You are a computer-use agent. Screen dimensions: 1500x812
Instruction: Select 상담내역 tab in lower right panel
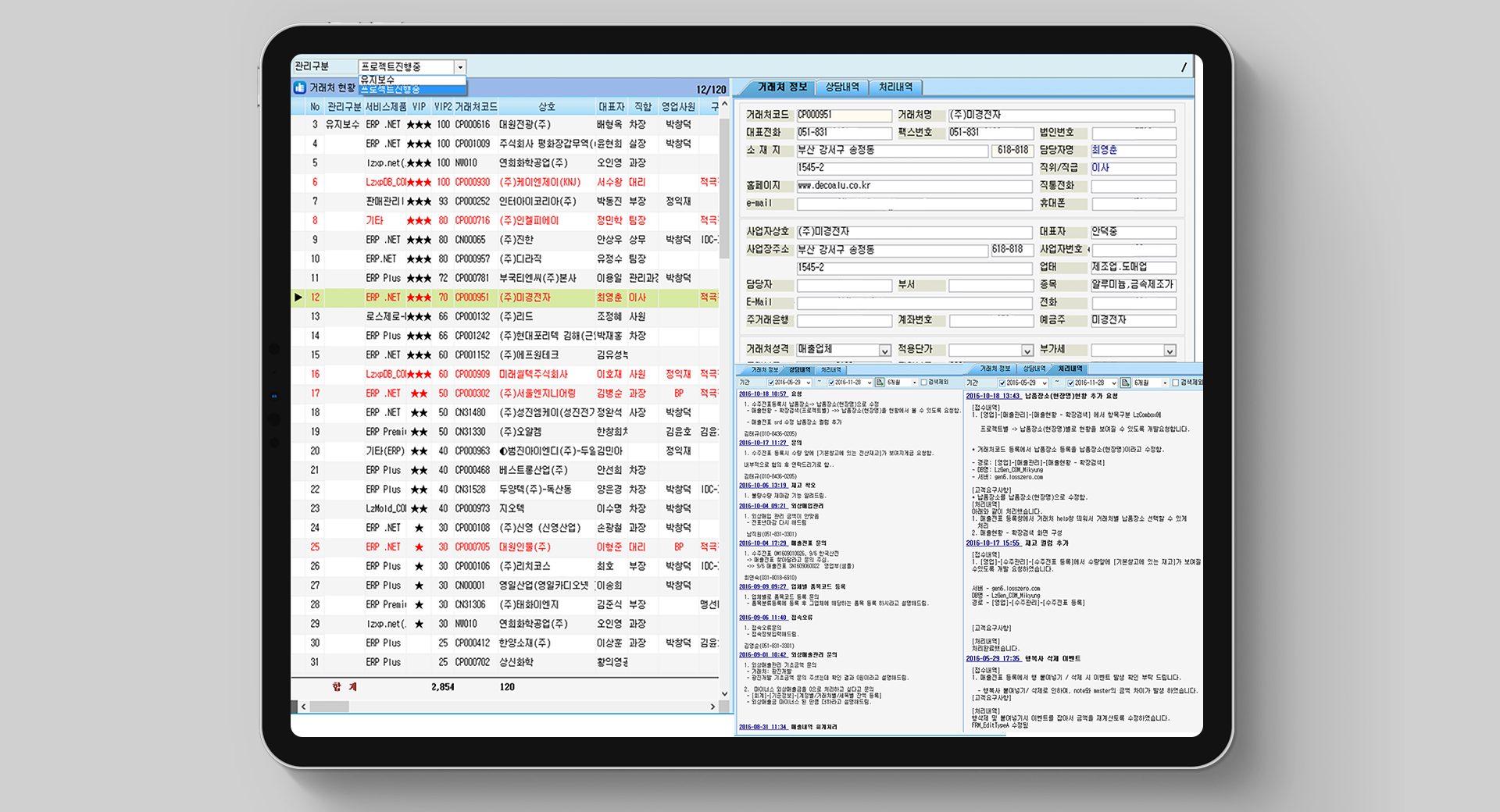[x=1034, y=369]
